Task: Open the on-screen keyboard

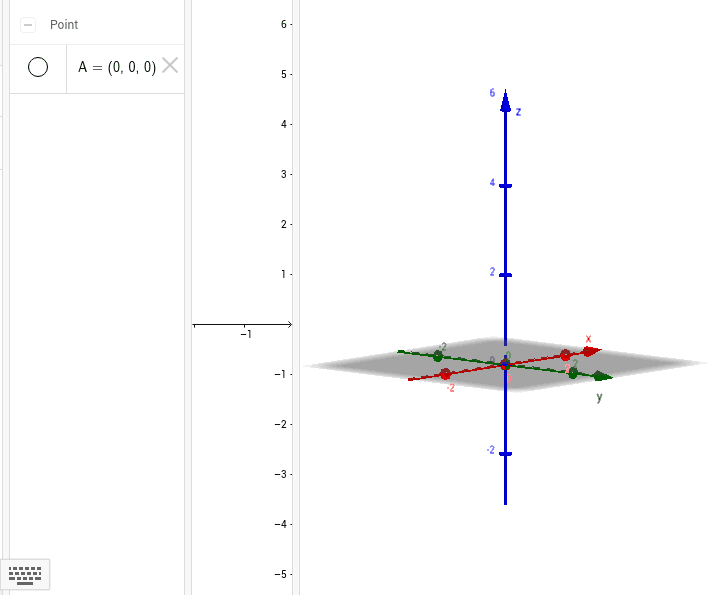Action: coord(25,575)
